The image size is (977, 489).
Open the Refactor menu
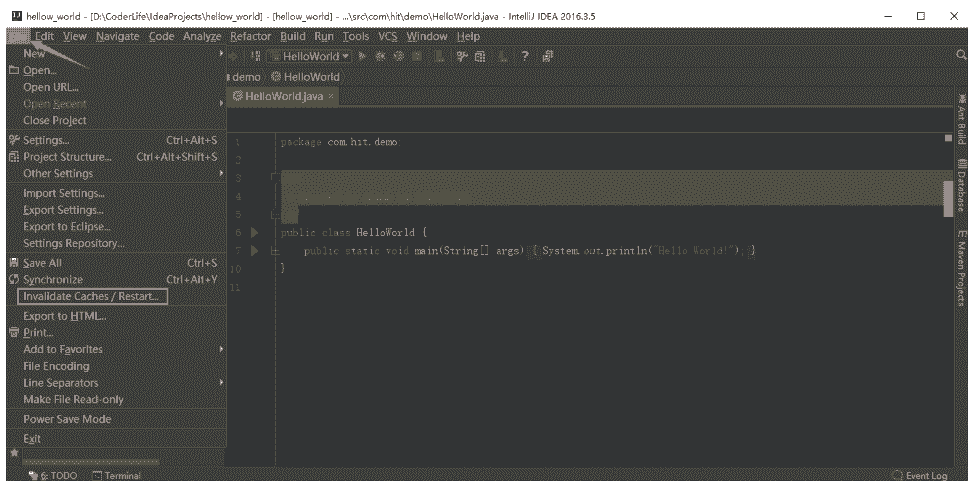250,37
